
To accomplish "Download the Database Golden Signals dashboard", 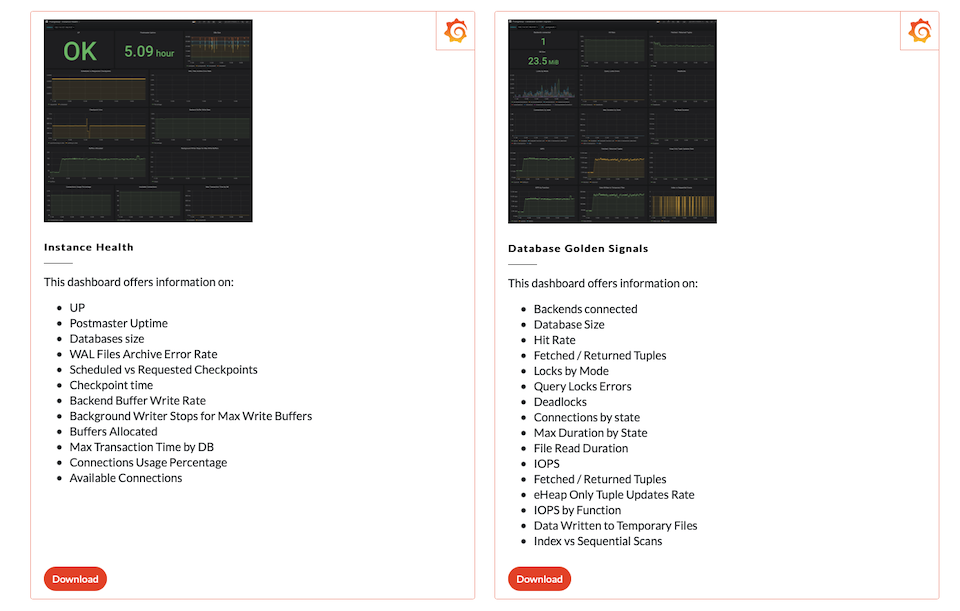I will tap(539, 578).
